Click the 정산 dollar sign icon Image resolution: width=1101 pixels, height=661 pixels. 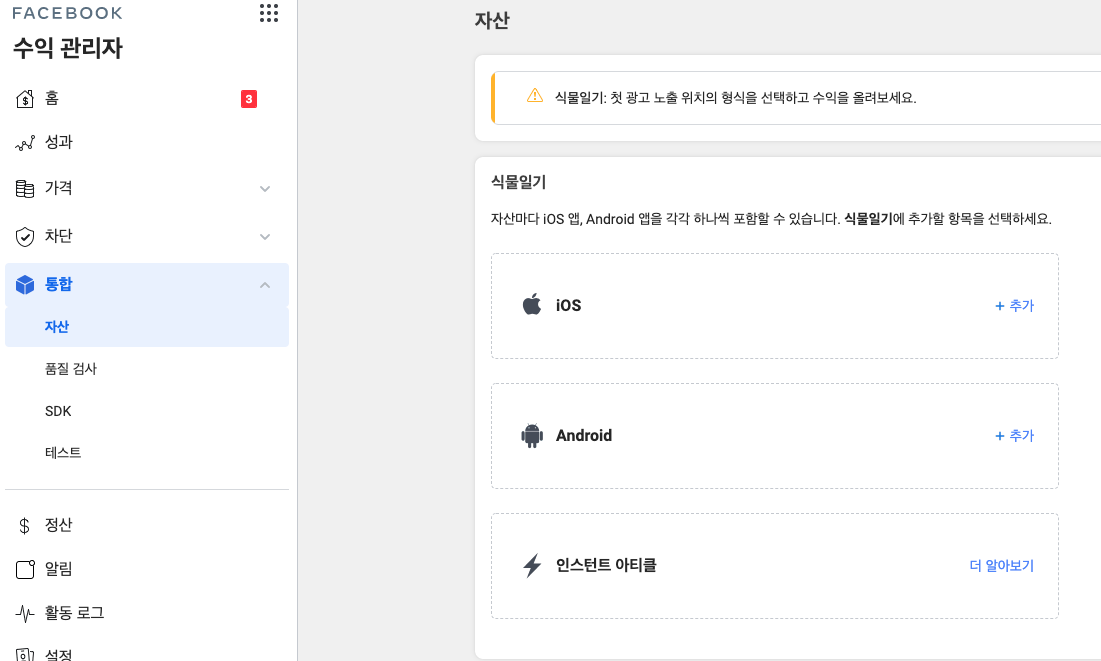click(25, 525)
